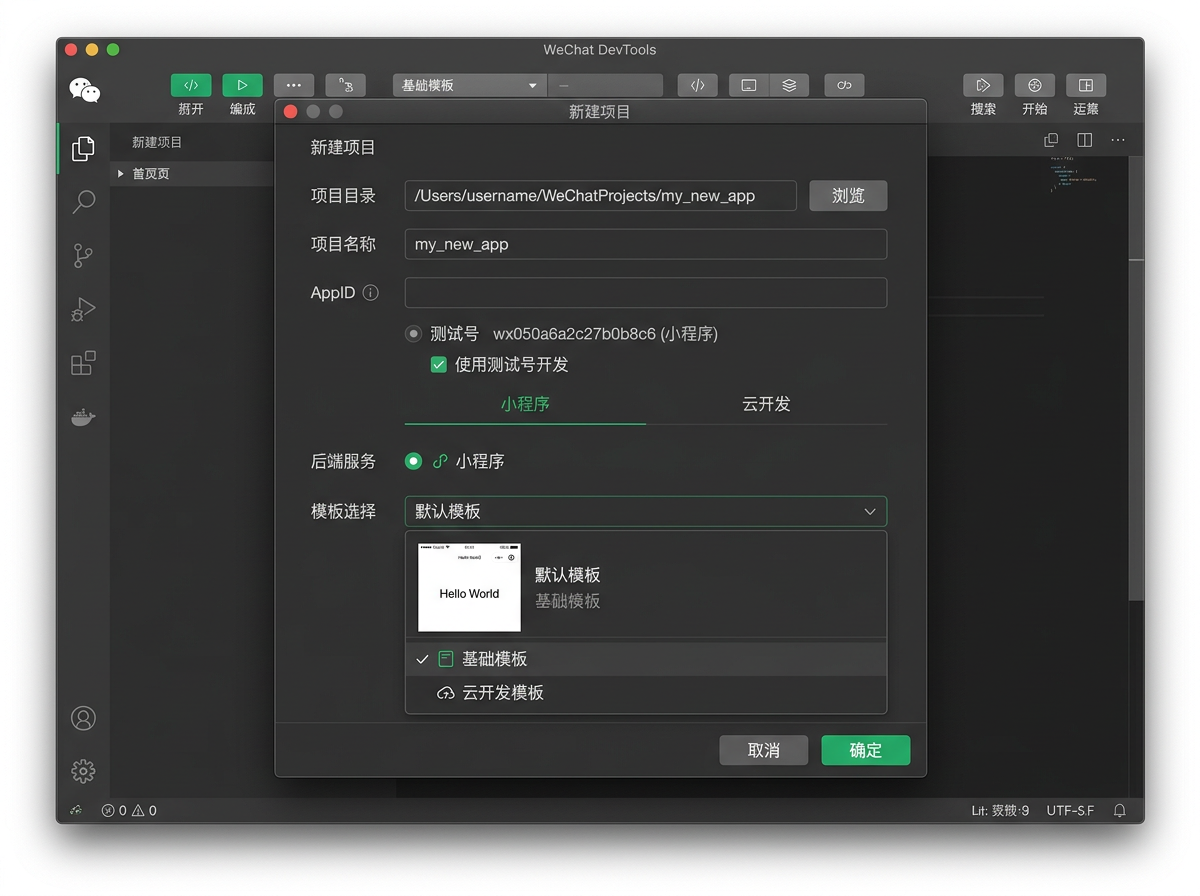Open the Docker whale icon
This screenshot has height=896, width=1200.
pos(84,417)
